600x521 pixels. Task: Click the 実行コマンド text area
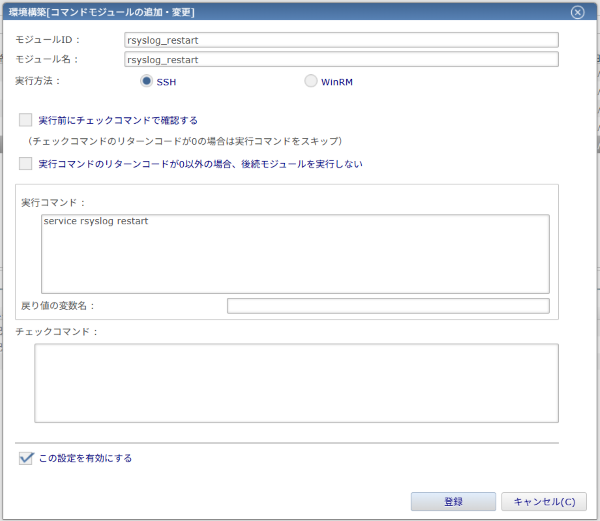(295, 253)
